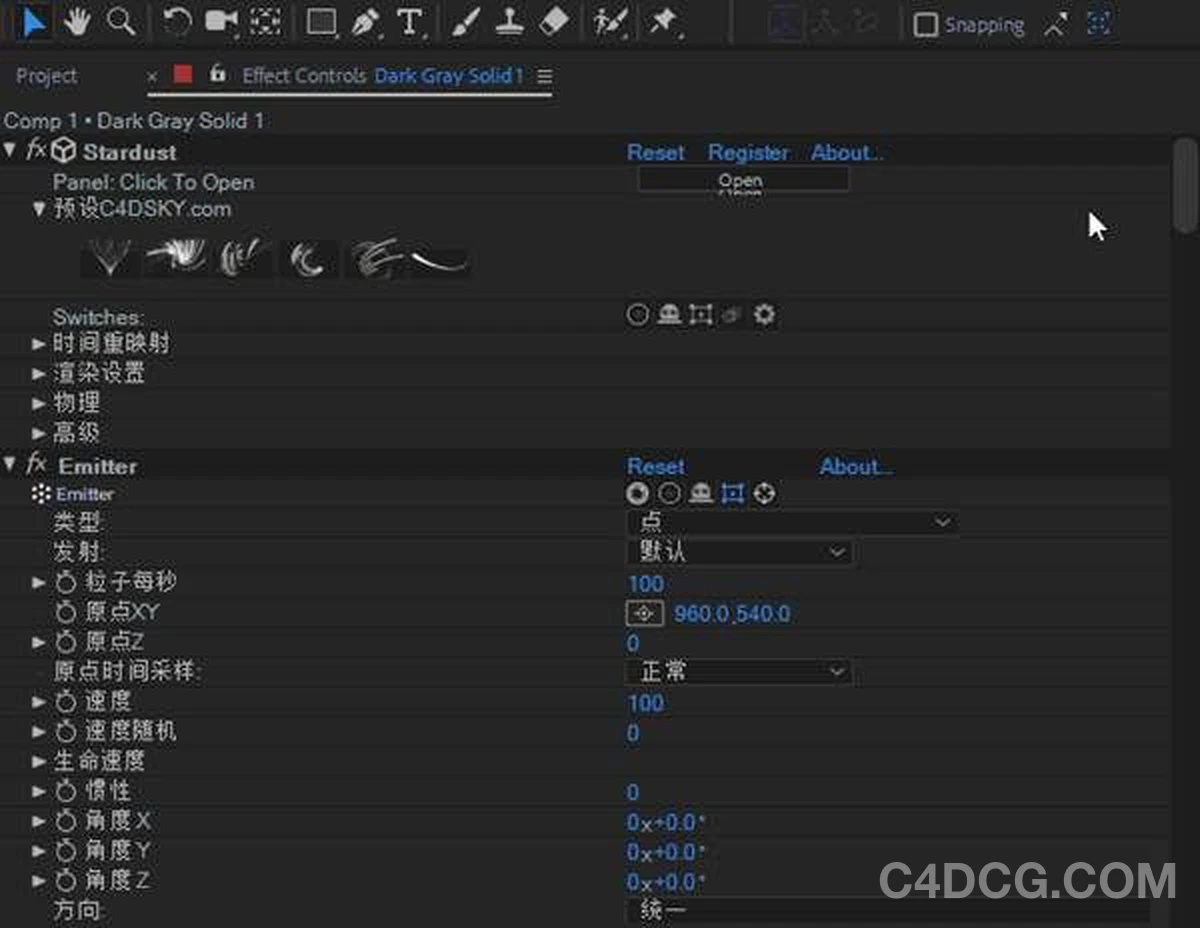Select the first preset thumbnail under 预设C4DSKY.com
Image resolution: width=1200 pixels, height=928 pixels.
(x=107, y=258)
